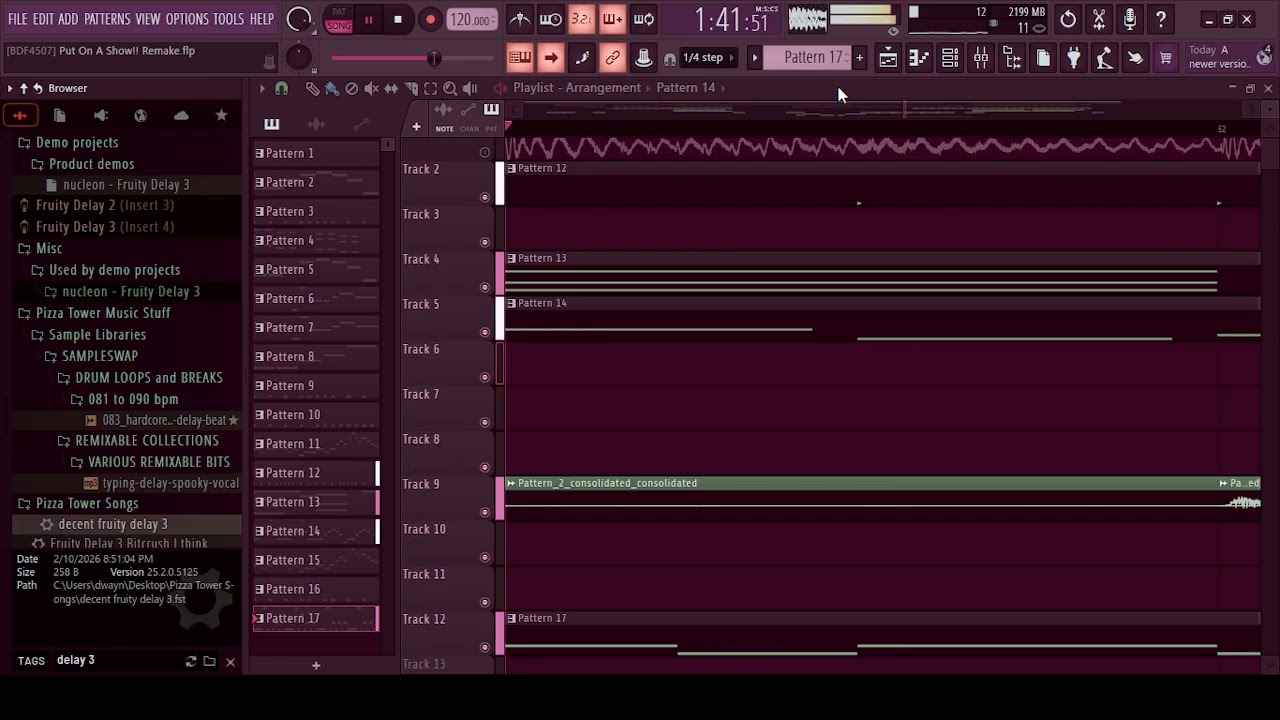Image resolution: width=1280 pixels, height=720 pixels.
Task: Open the audio editor scissors icon
Action: click(x=1099, y=19)
